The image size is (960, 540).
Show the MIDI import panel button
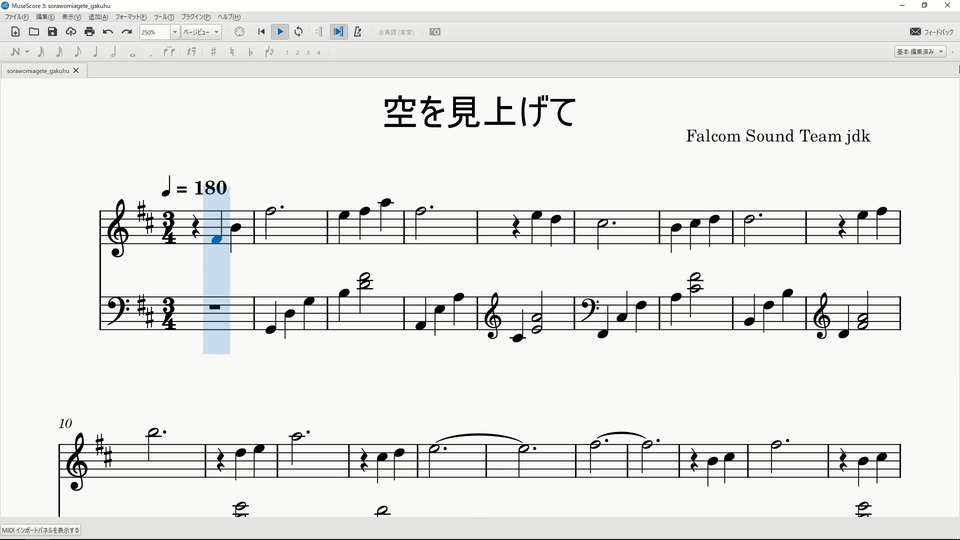click(x=40, y=530)
